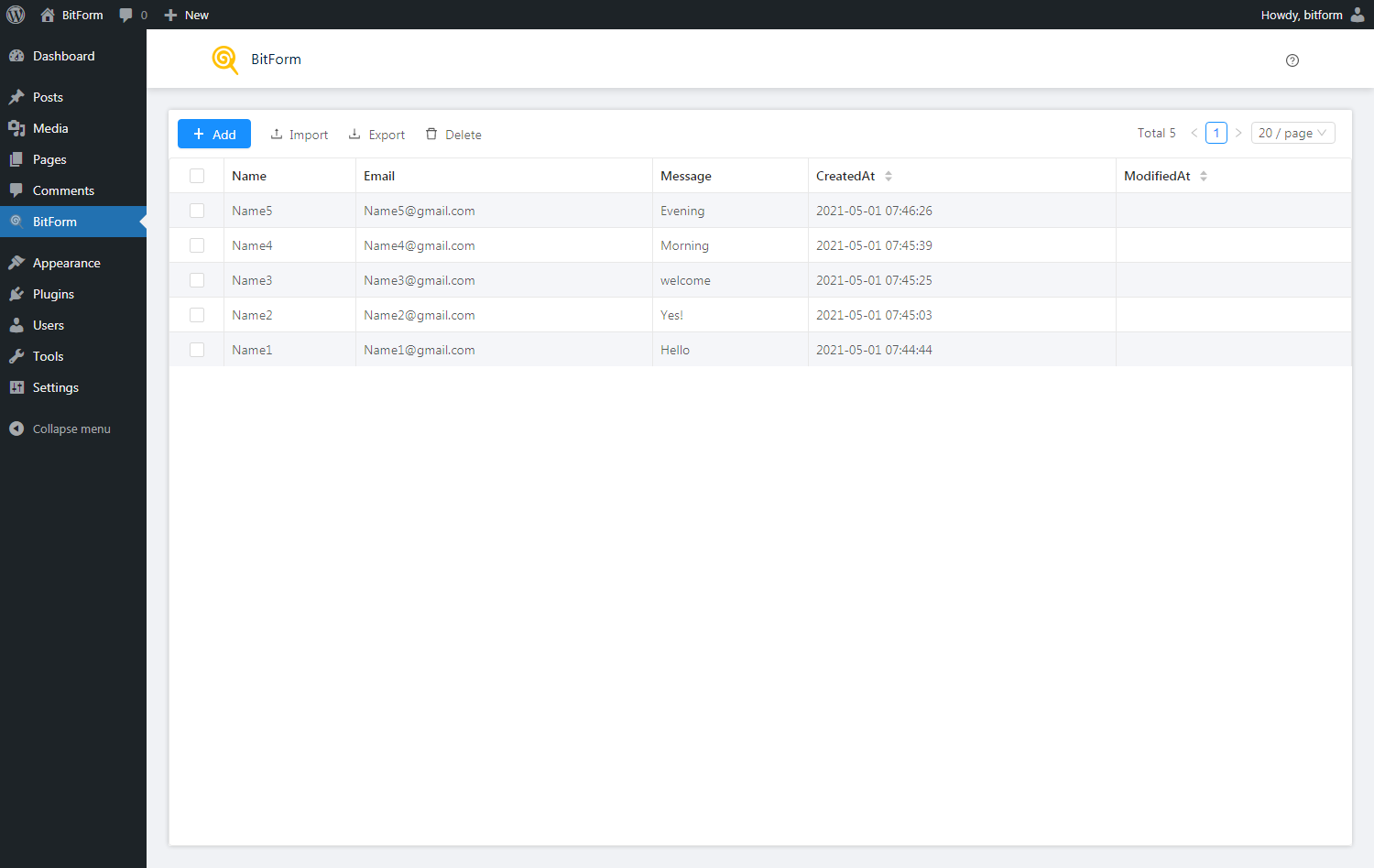Check the Name4 row checkbox
Viewport: 1374px width, 868px height.
197,245
